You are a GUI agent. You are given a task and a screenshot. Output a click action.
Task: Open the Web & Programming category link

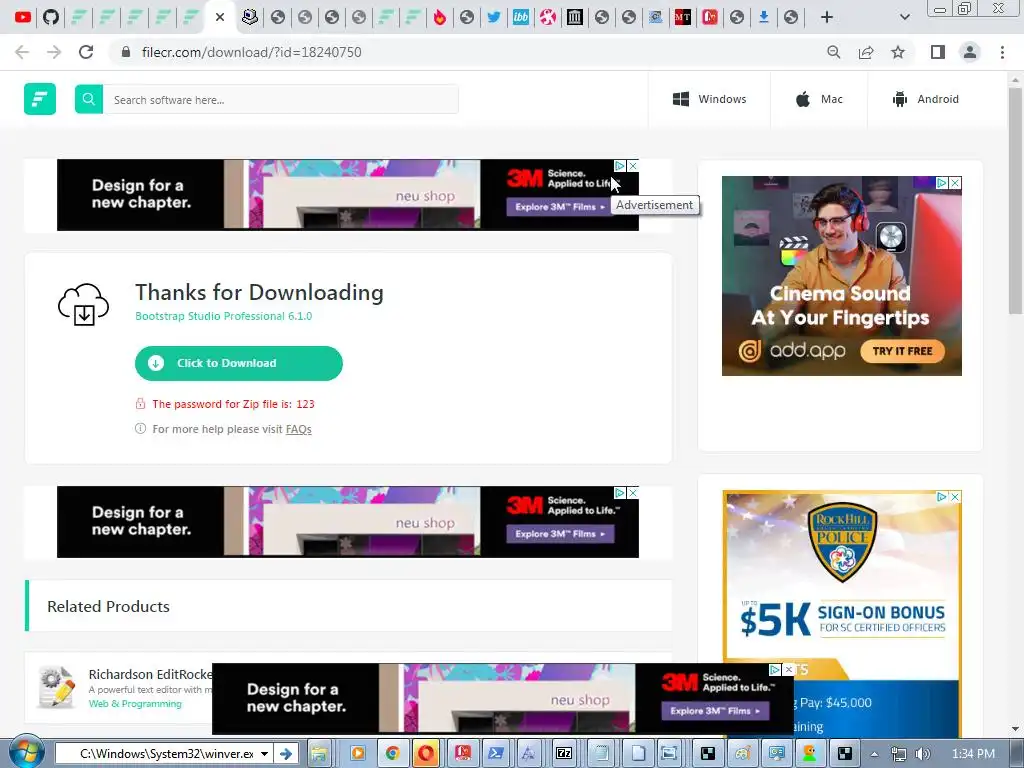(x=135, y=704)
